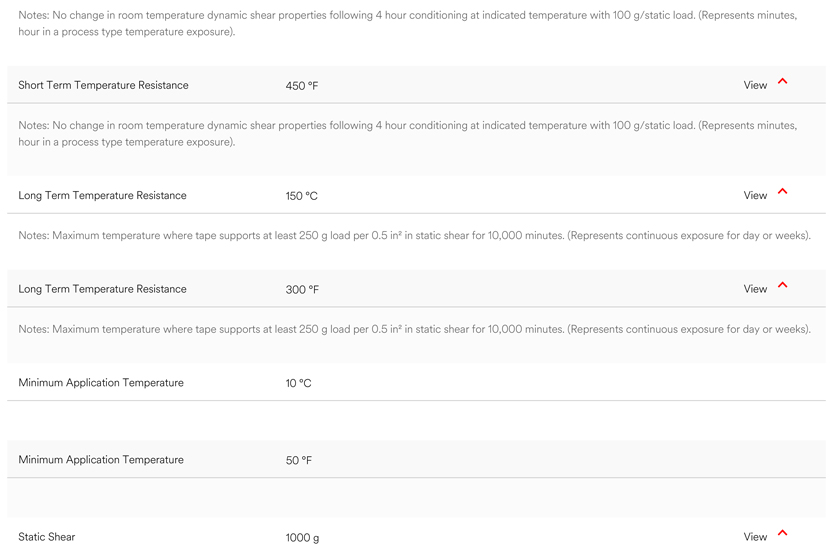Click the 10 °C value
This screenshot has height=554, width=830.
coord(299,383)
